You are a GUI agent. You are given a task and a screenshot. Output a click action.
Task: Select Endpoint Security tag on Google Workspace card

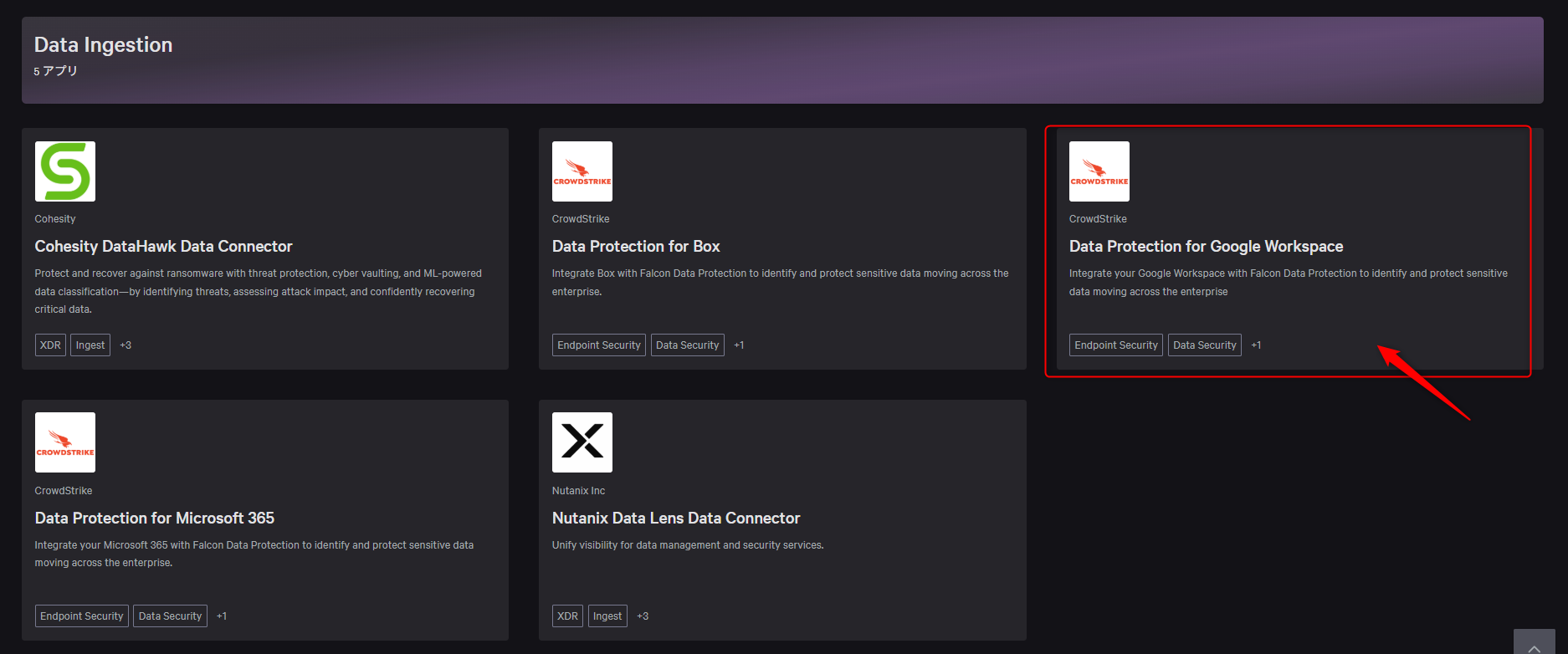click(1116, 345)
